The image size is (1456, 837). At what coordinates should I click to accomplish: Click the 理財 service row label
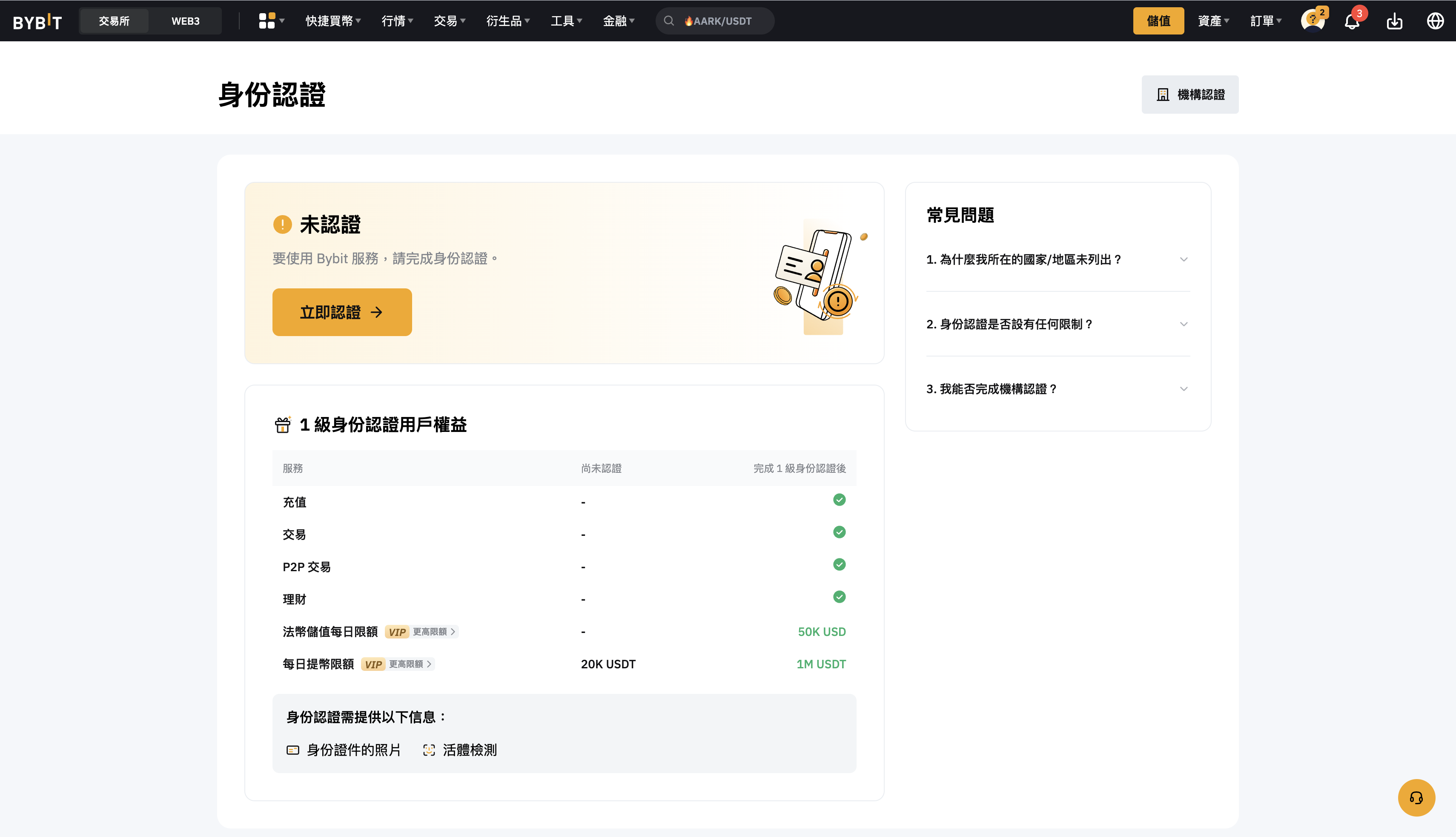(294, 600)
